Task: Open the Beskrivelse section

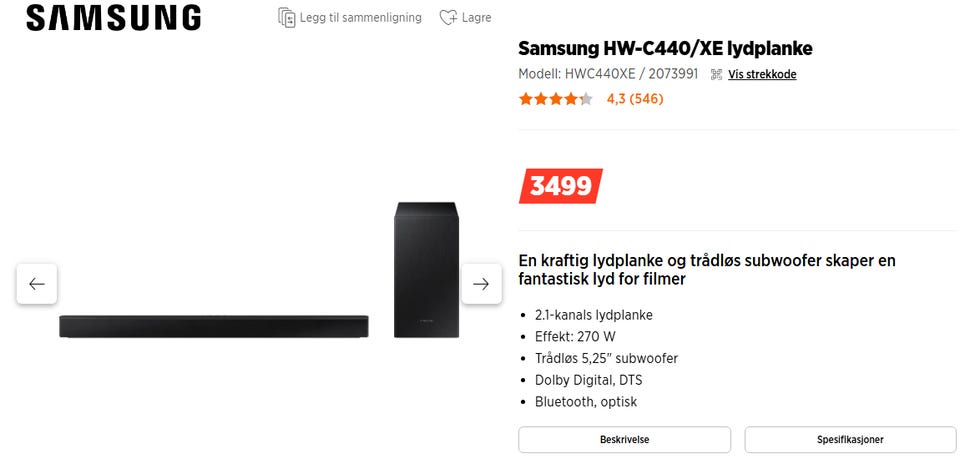Action: tap(624, 439)
